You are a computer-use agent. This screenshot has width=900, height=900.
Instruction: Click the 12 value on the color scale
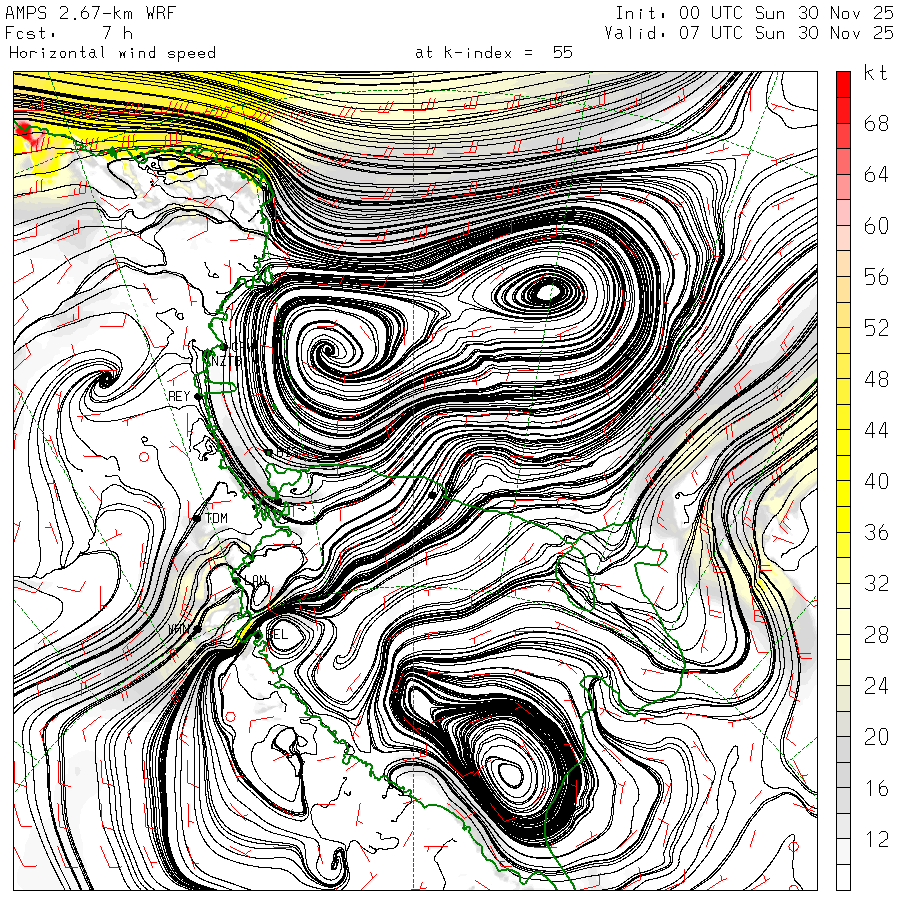[x=876, y=839]
